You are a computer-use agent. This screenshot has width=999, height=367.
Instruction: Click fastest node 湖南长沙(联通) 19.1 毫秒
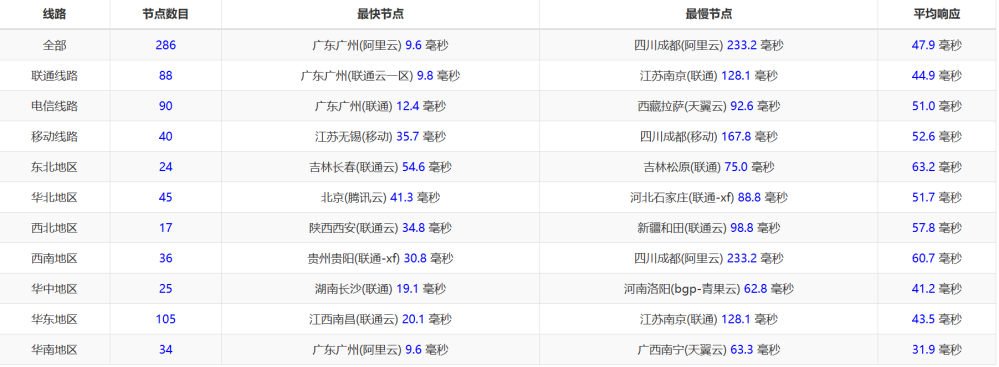point(380,289)
